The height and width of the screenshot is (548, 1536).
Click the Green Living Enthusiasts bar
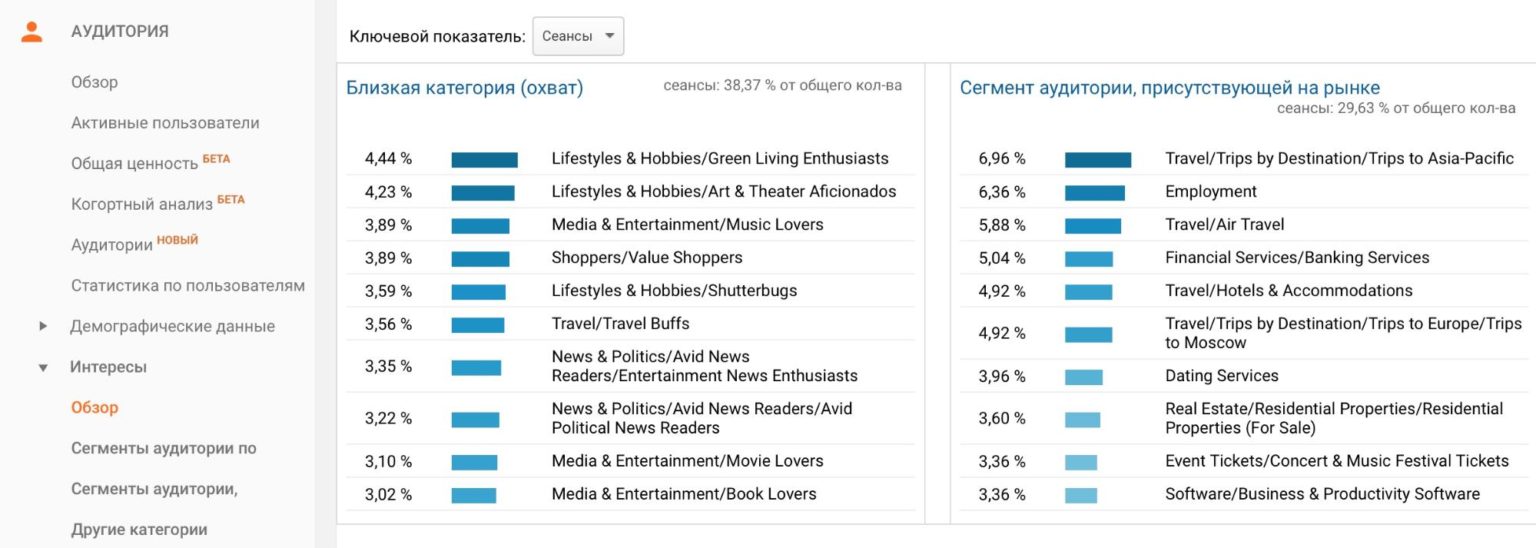pos(484,159)
